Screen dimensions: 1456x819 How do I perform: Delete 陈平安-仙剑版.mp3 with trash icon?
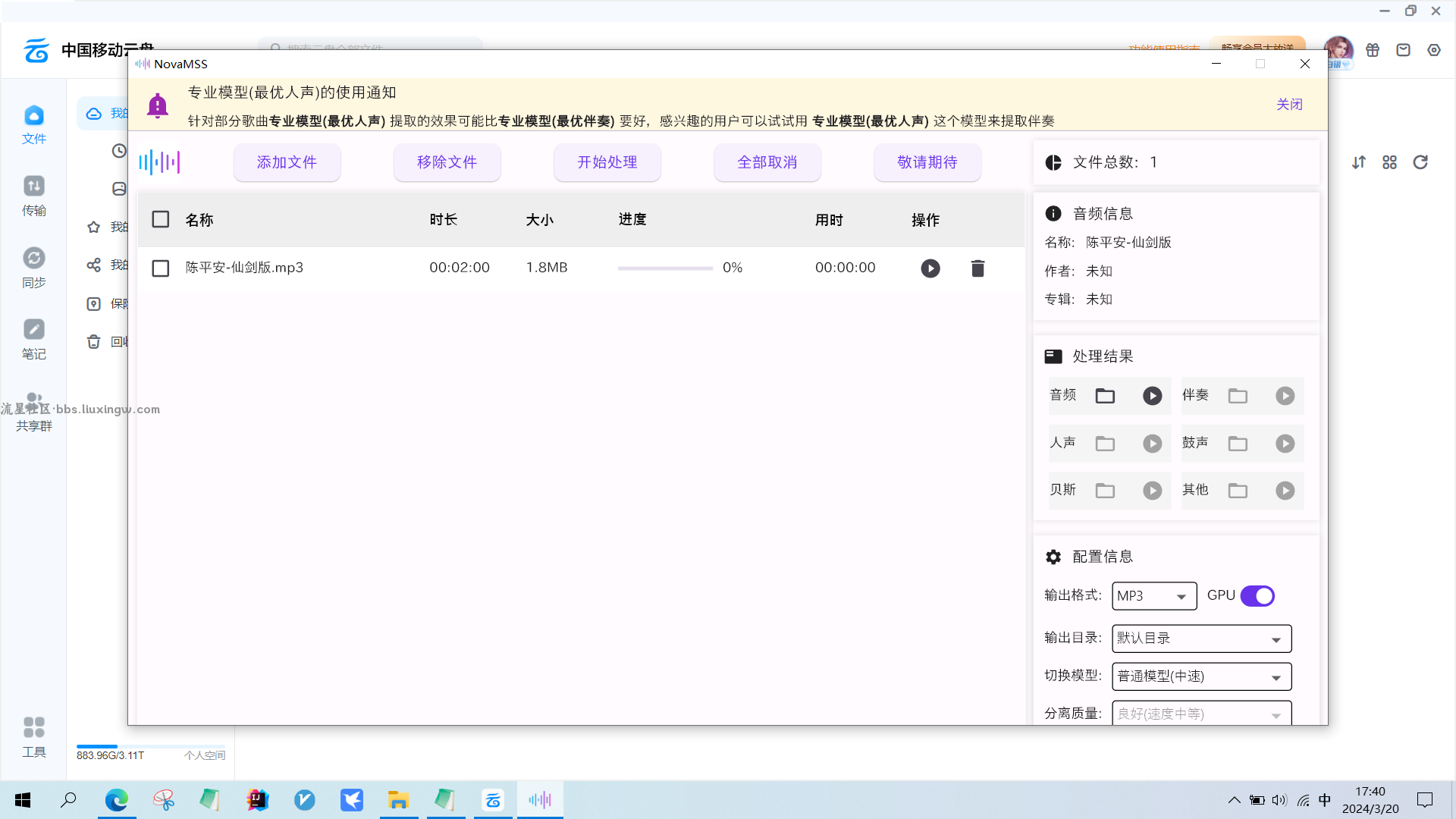[x=977, y=268]
